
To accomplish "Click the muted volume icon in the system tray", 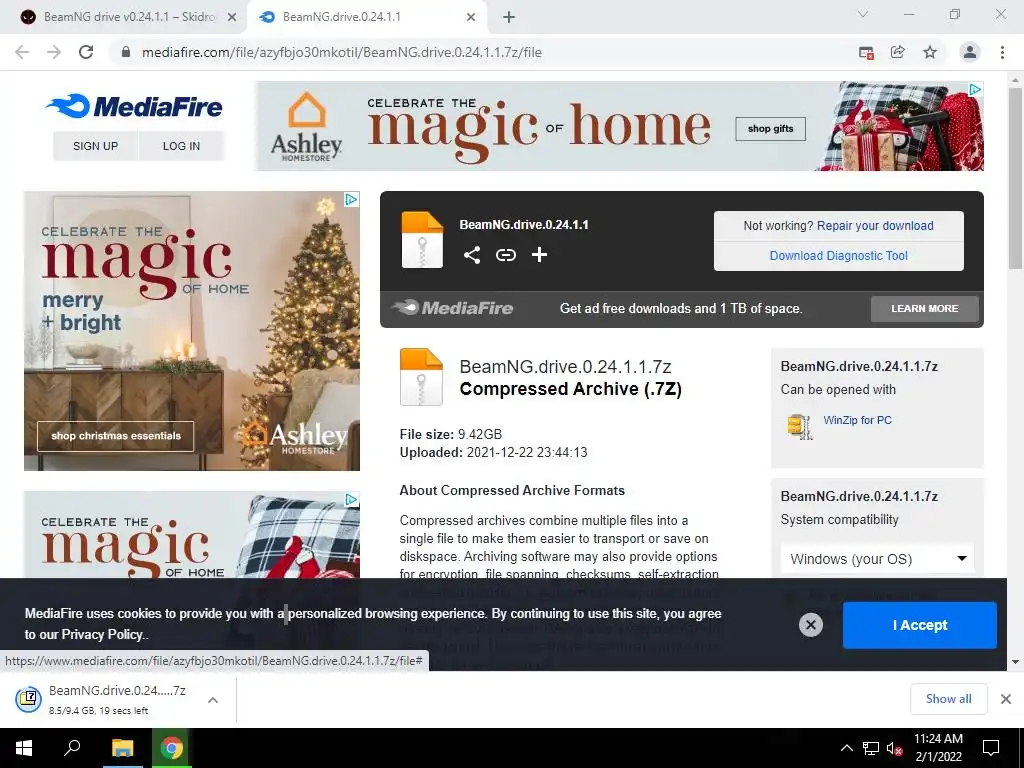I will pyautogui.click(x=894, y=748).
